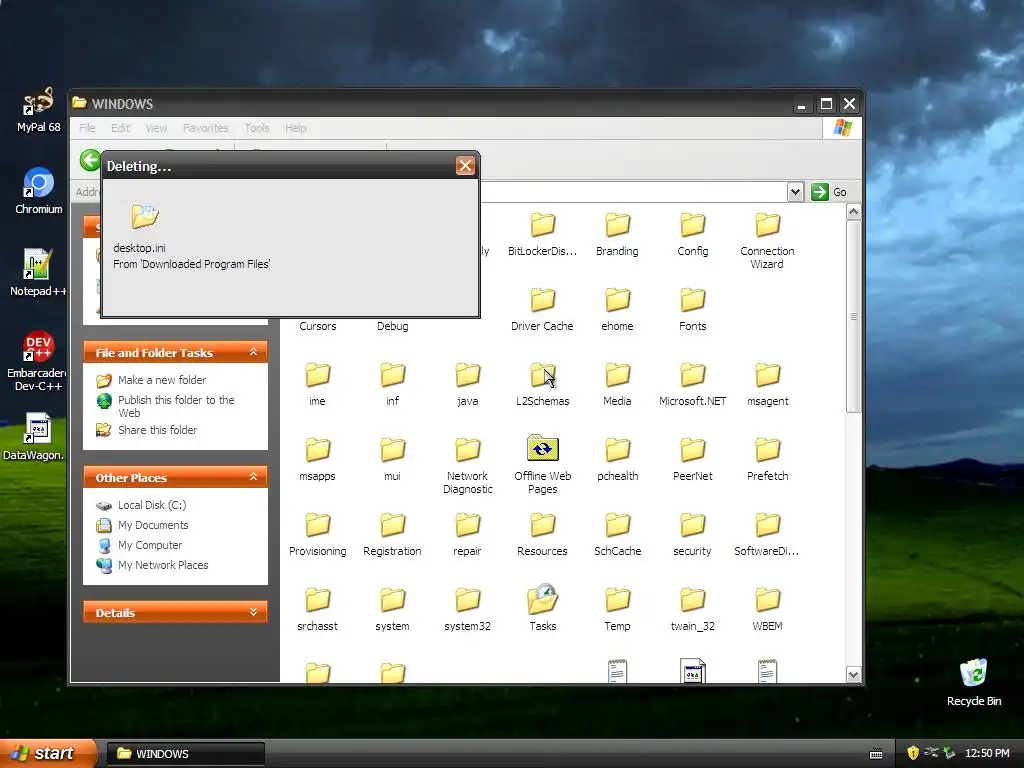Open the Edit menu
This screenshot has height=768, width=1024.
coord(120,128)
